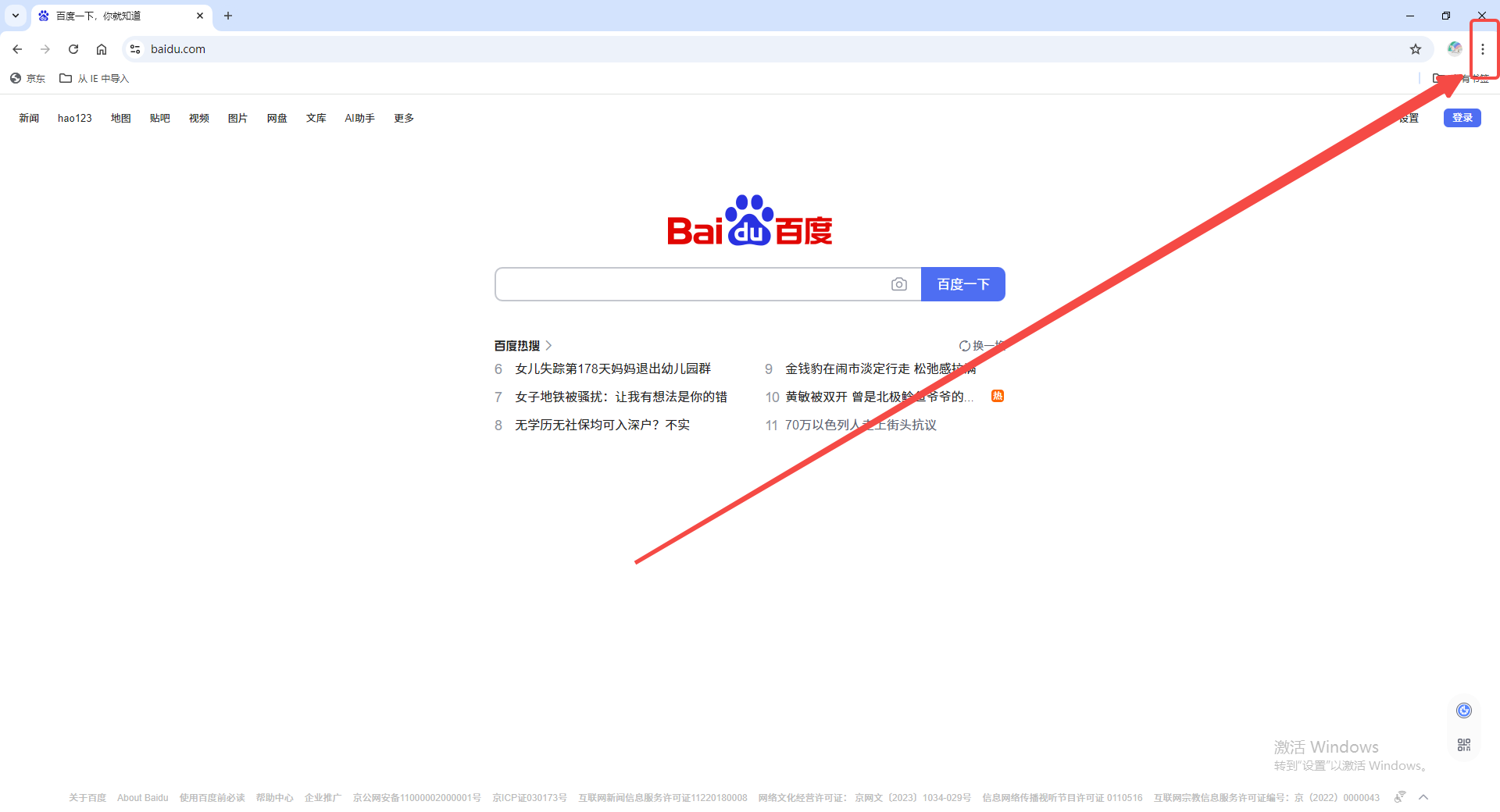
Task: Open the AI助手 navigation link
Action: 360,118
